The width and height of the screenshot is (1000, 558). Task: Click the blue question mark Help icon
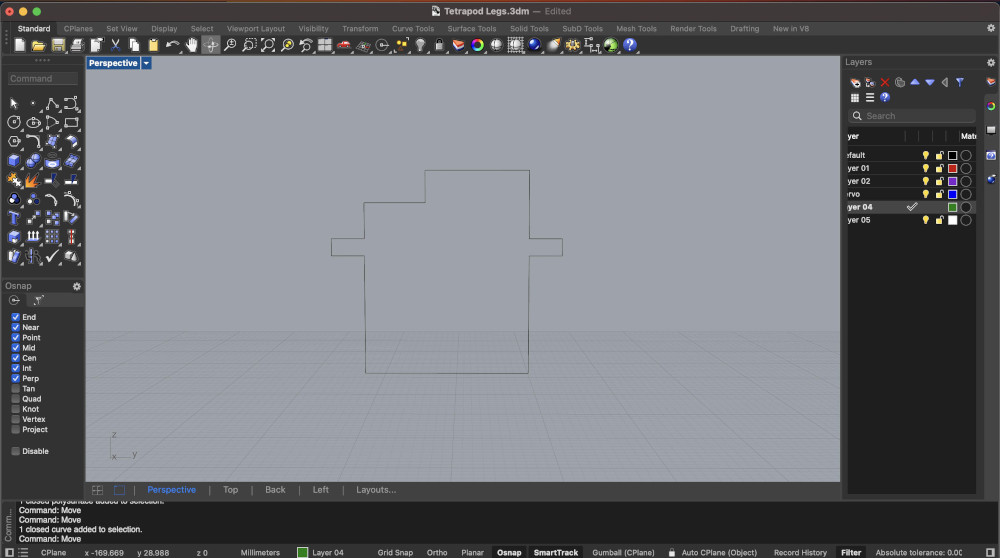[x=630, y=45]
